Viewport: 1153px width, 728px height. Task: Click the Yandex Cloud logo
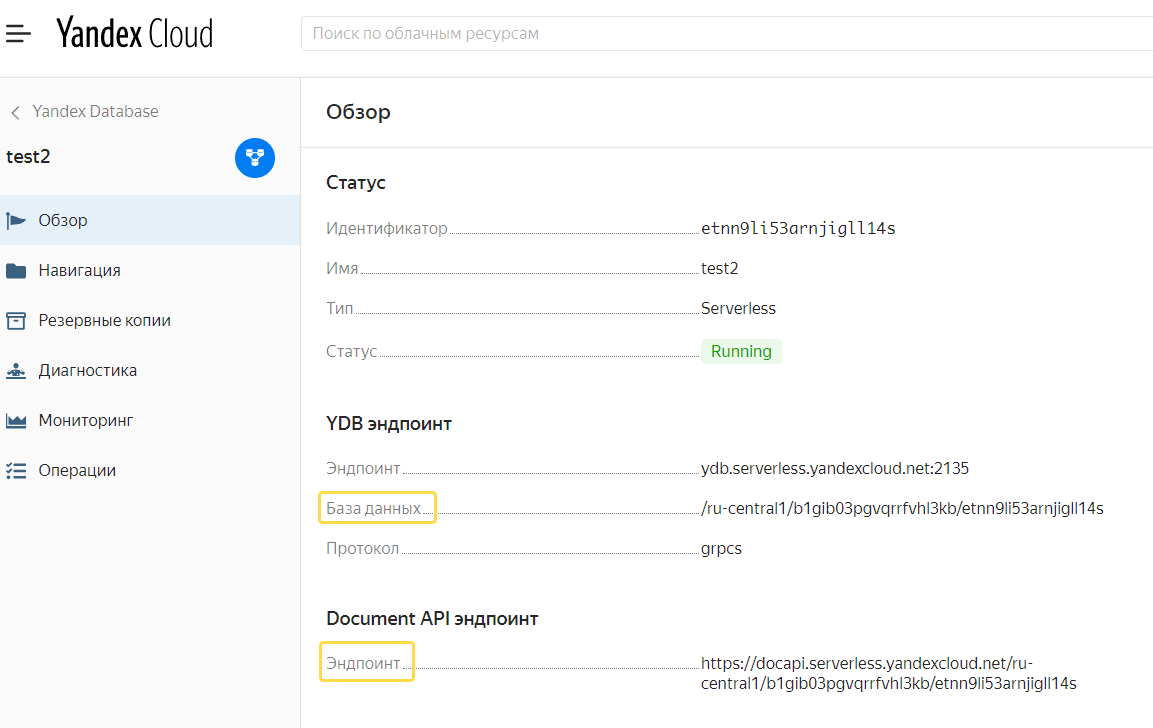pos(135,33)
